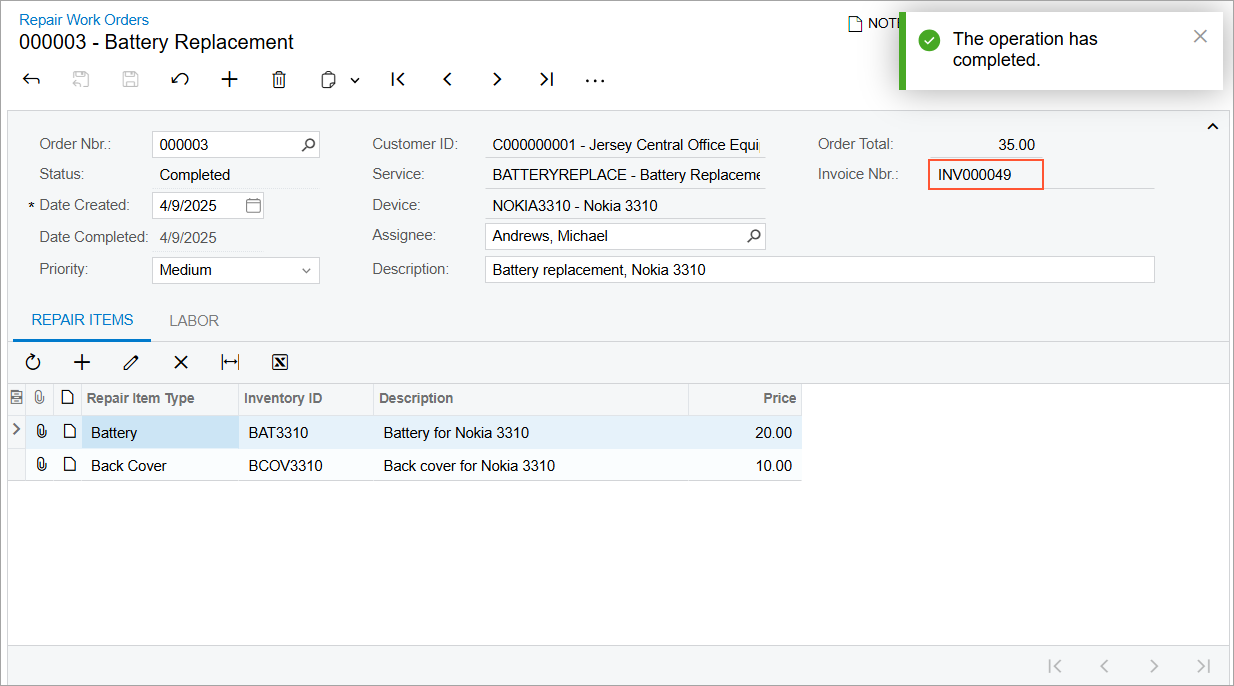Screen dimensions: 1234x686
Task: Go to the next record
Action: coord(497,80)
